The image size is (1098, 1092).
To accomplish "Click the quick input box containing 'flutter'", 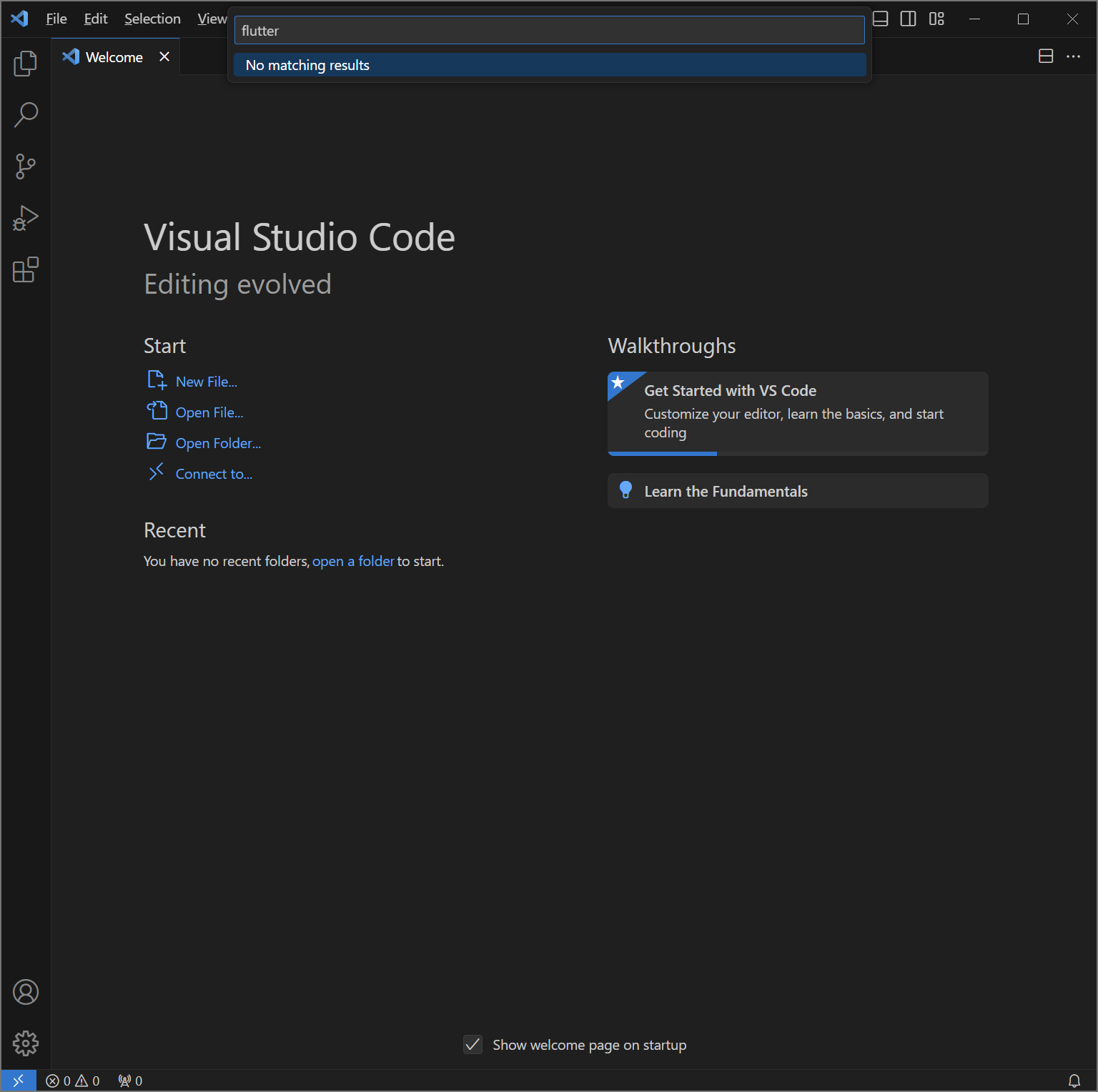I will 549,31.
